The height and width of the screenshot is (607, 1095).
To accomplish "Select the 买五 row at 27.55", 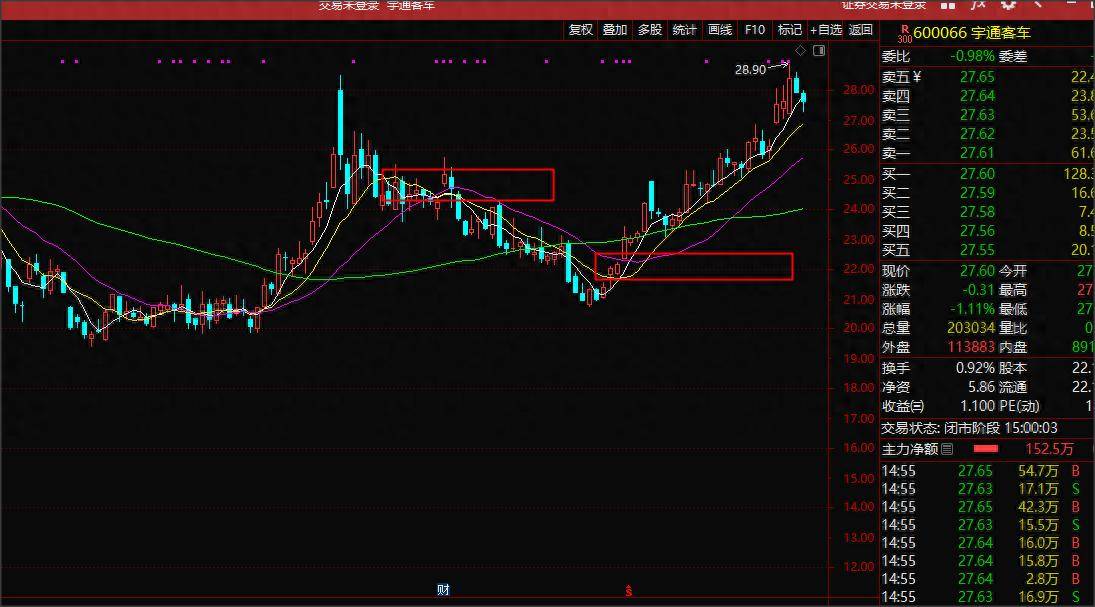I will coord(987,249).
